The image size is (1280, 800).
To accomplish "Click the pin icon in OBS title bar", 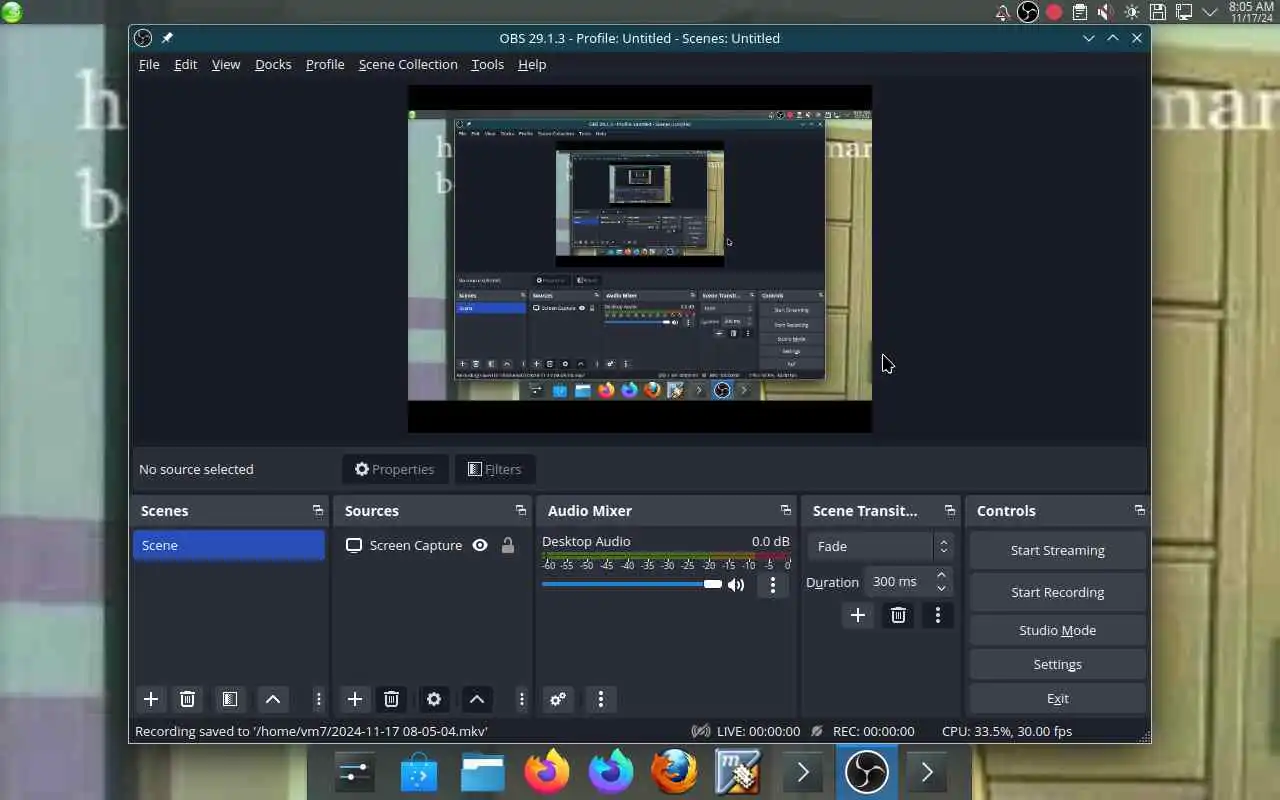I will 167,38.
